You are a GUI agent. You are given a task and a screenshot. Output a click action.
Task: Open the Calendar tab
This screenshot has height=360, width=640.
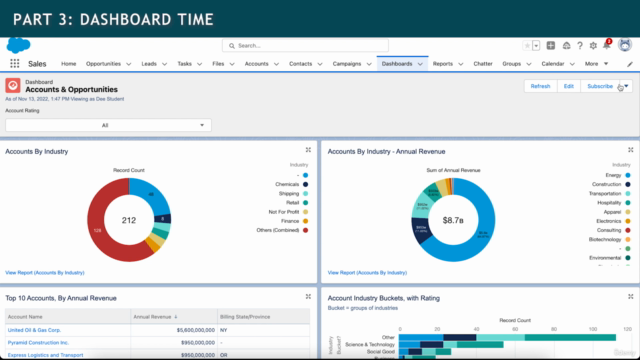[553, 64]
